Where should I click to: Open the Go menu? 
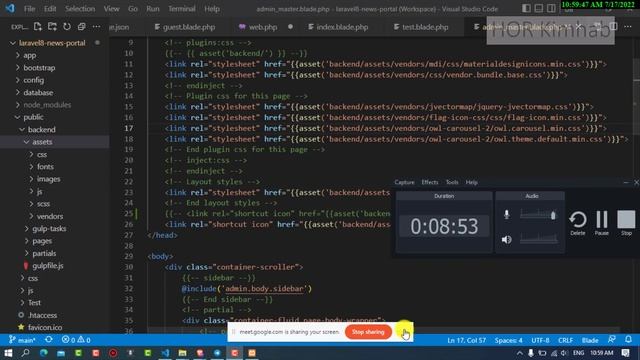coord(133,9)
